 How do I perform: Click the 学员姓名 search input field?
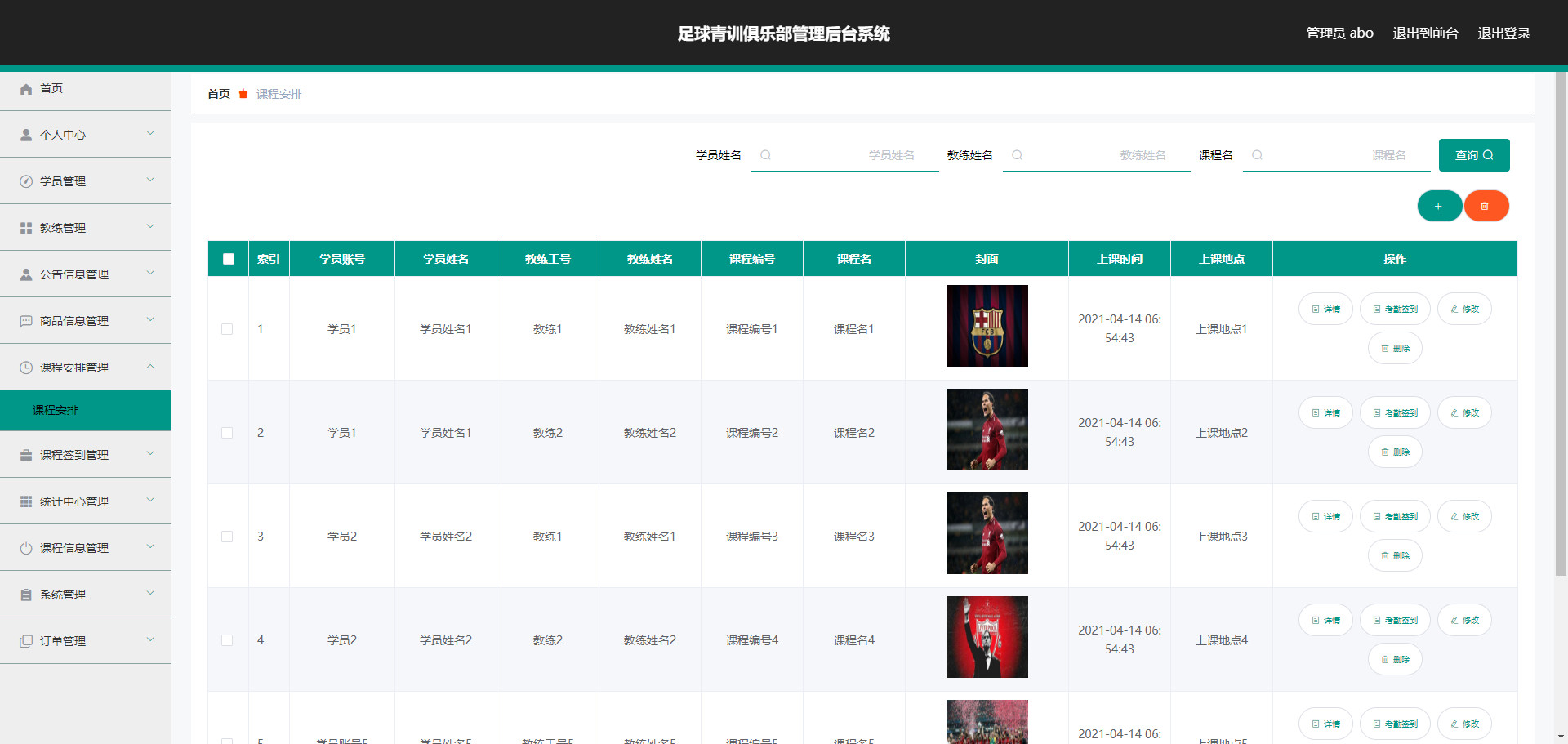click(845, 155)
